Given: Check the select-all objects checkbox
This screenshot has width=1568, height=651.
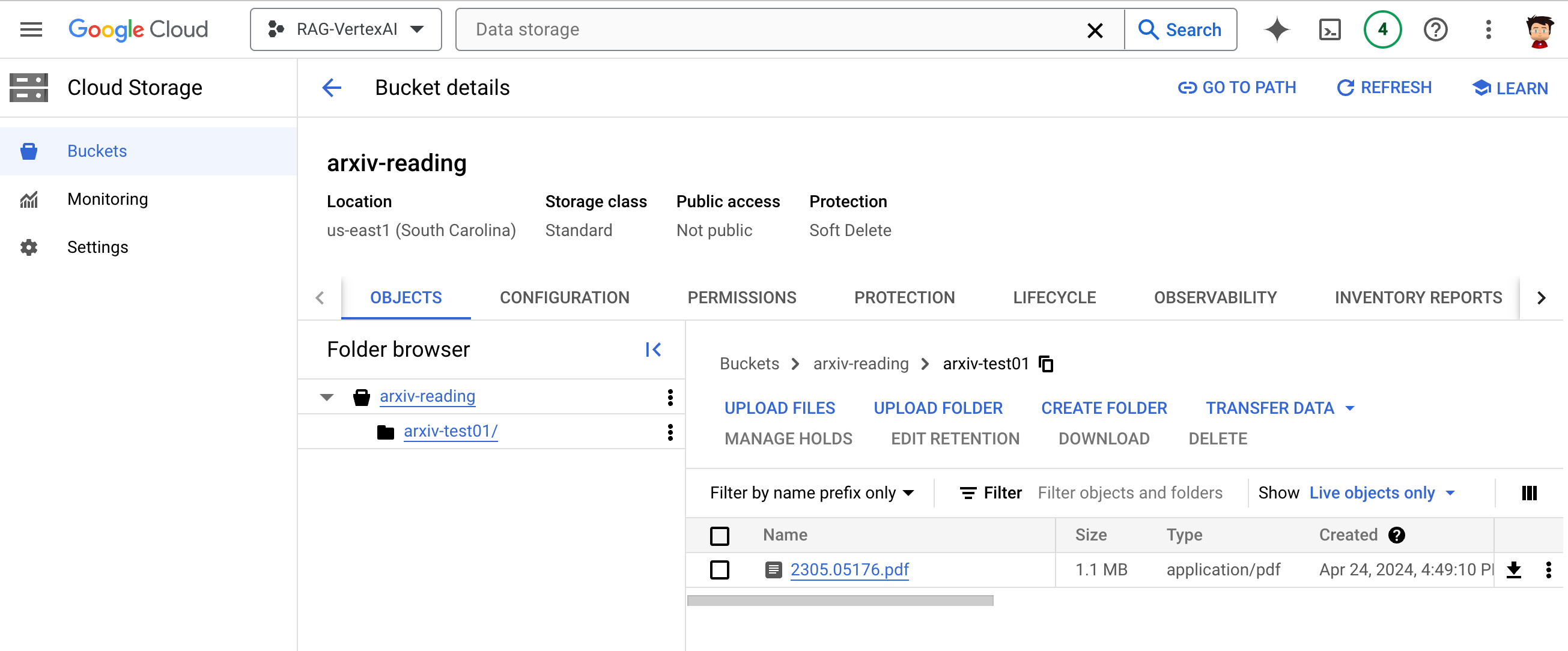Looking at the screenshot, I should (720, 536).
